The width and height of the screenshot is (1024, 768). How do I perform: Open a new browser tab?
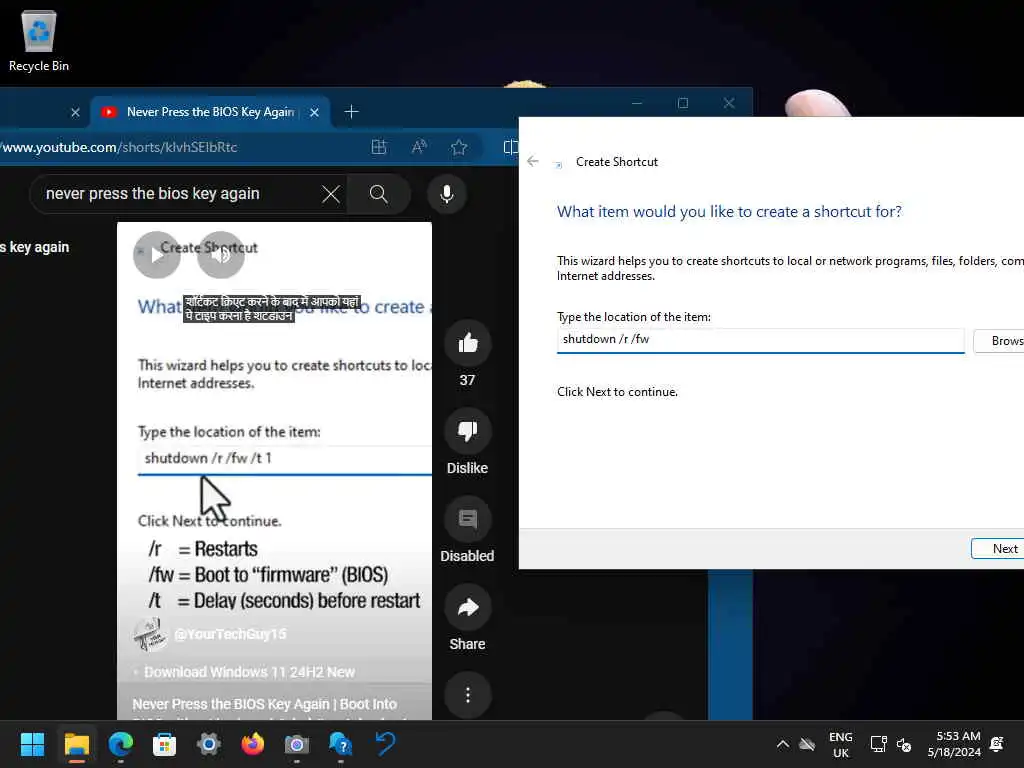pos(351,112)
